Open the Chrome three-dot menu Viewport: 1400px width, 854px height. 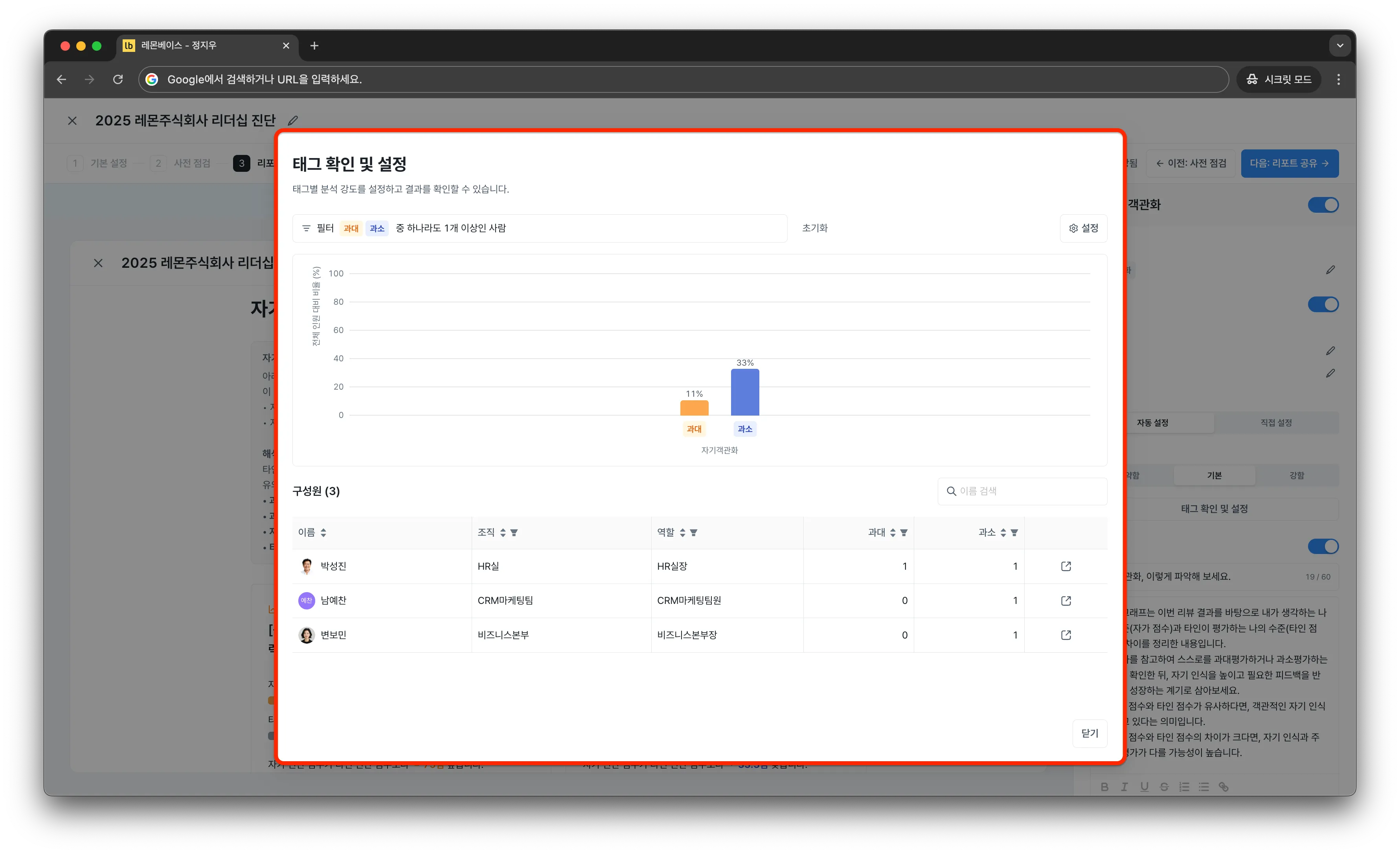pyautogui.click(x=1338, y=79)
